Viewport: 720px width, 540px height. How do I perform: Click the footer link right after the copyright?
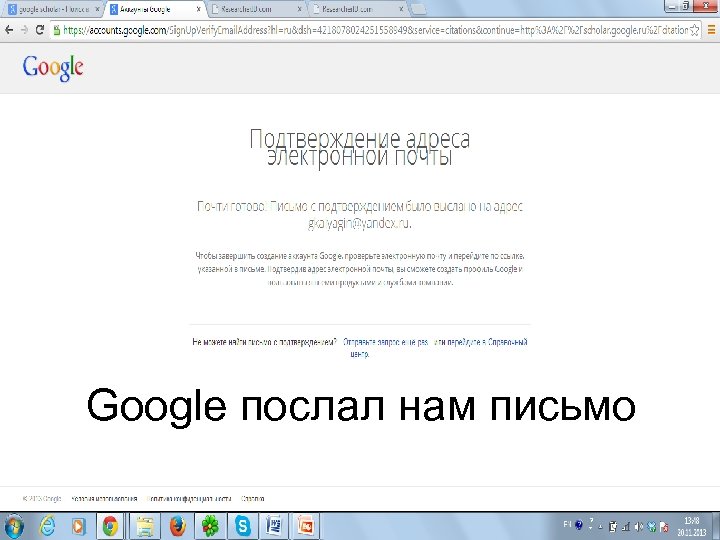(104, 499)
